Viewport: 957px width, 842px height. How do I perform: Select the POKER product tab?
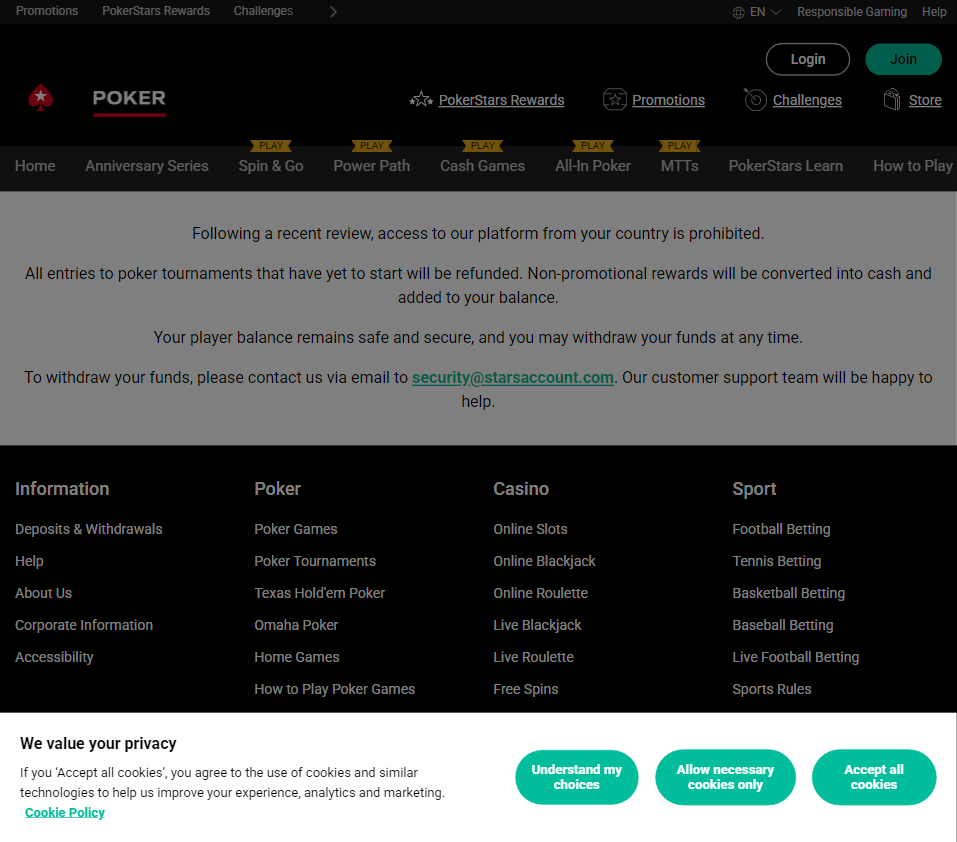click(129, 99)
